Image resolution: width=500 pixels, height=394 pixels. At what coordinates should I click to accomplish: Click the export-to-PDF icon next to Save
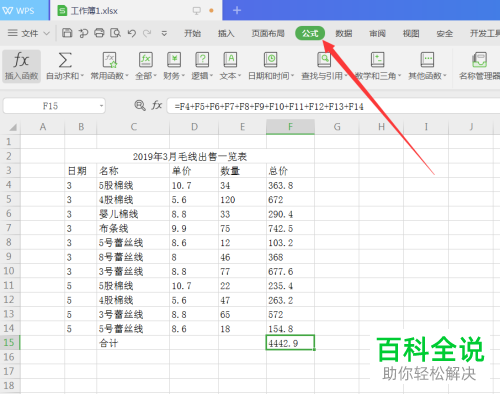(x=83, y=33)
